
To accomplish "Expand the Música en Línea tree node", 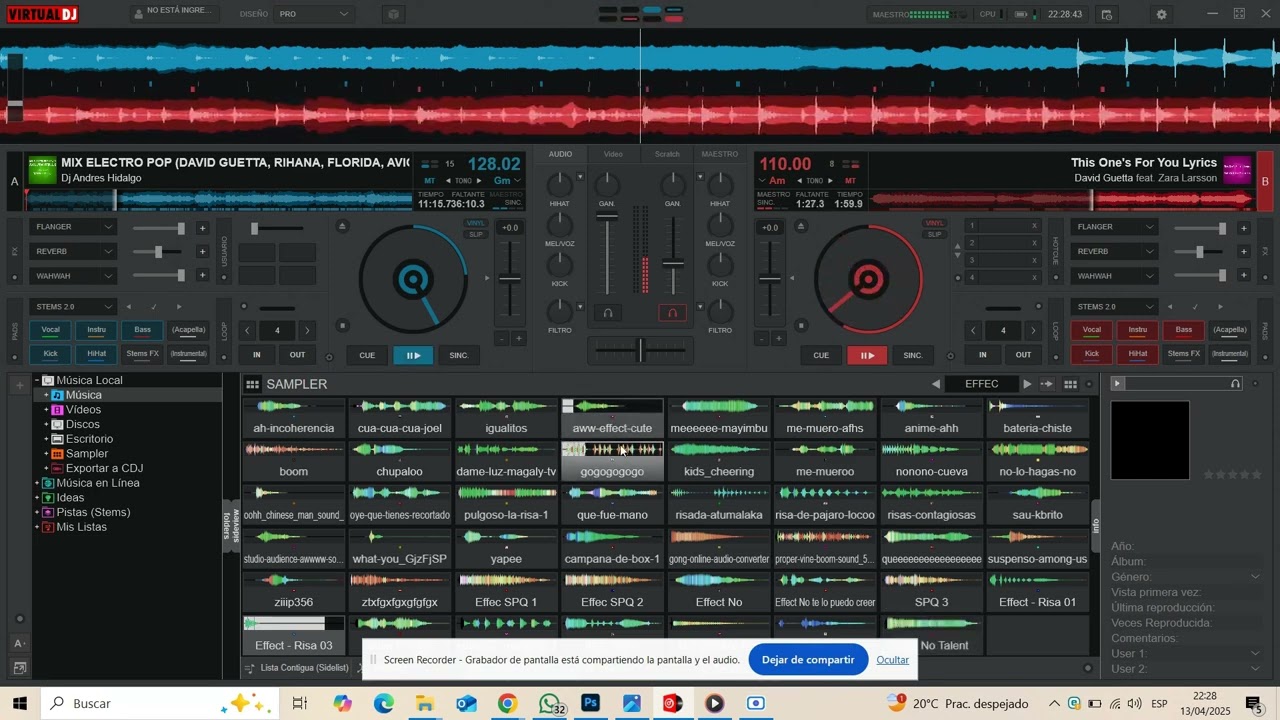I will [x=37, y=484].
